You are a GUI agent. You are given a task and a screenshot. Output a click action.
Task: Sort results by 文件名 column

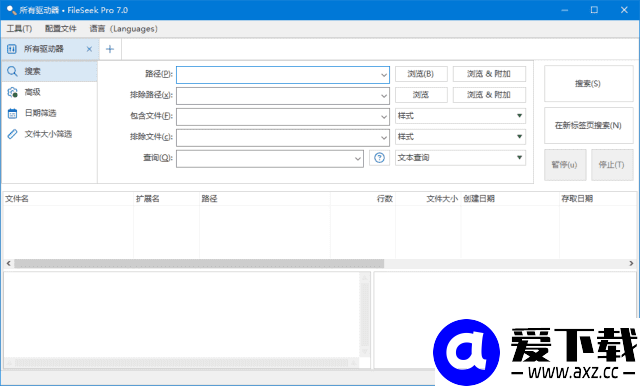click(x=68, y=199)
